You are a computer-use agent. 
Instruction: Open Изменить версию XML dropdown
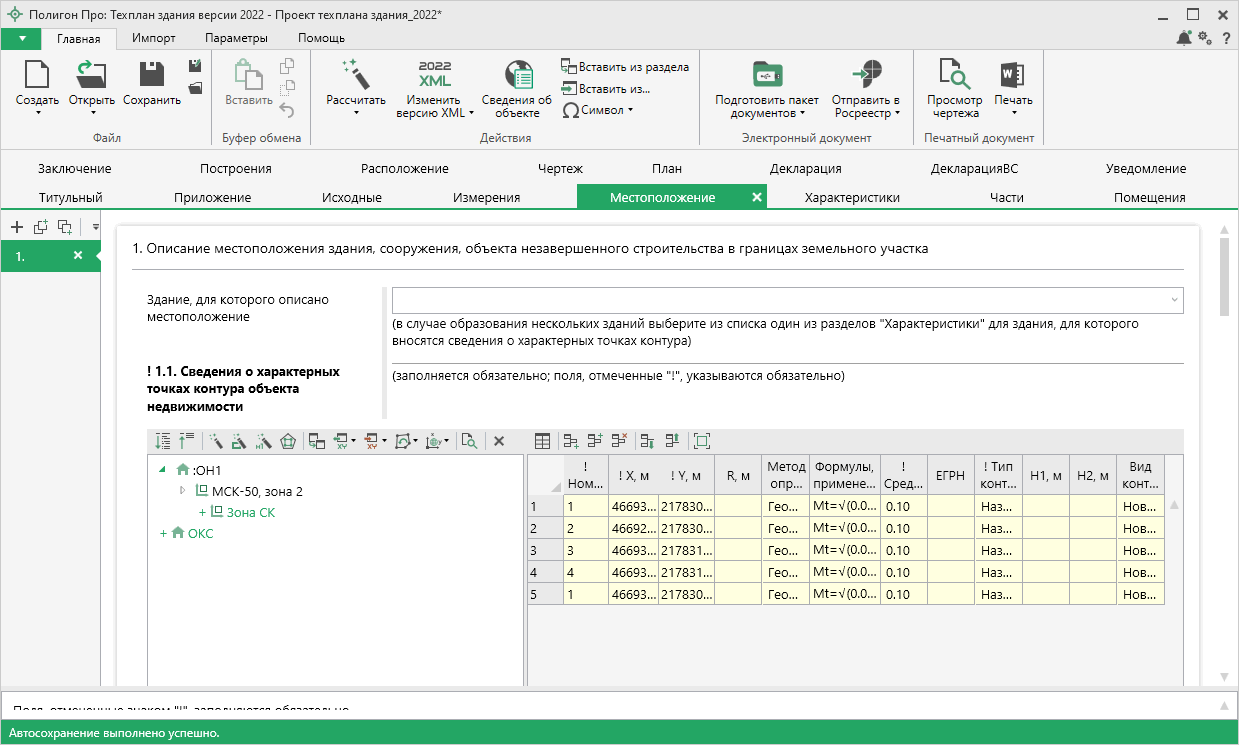point(434,106)
